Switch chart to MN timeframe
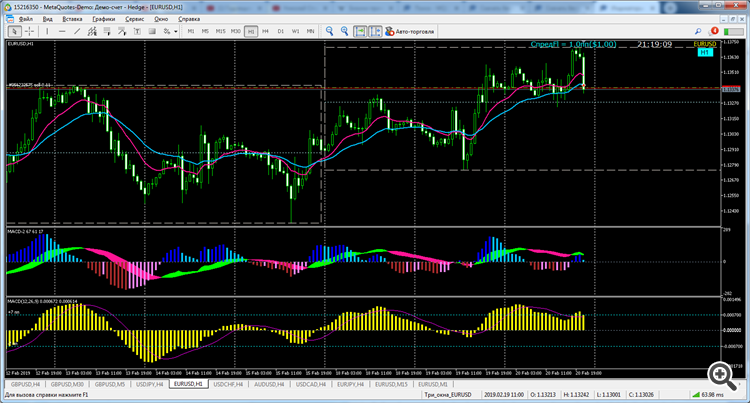 pos(310,32)
